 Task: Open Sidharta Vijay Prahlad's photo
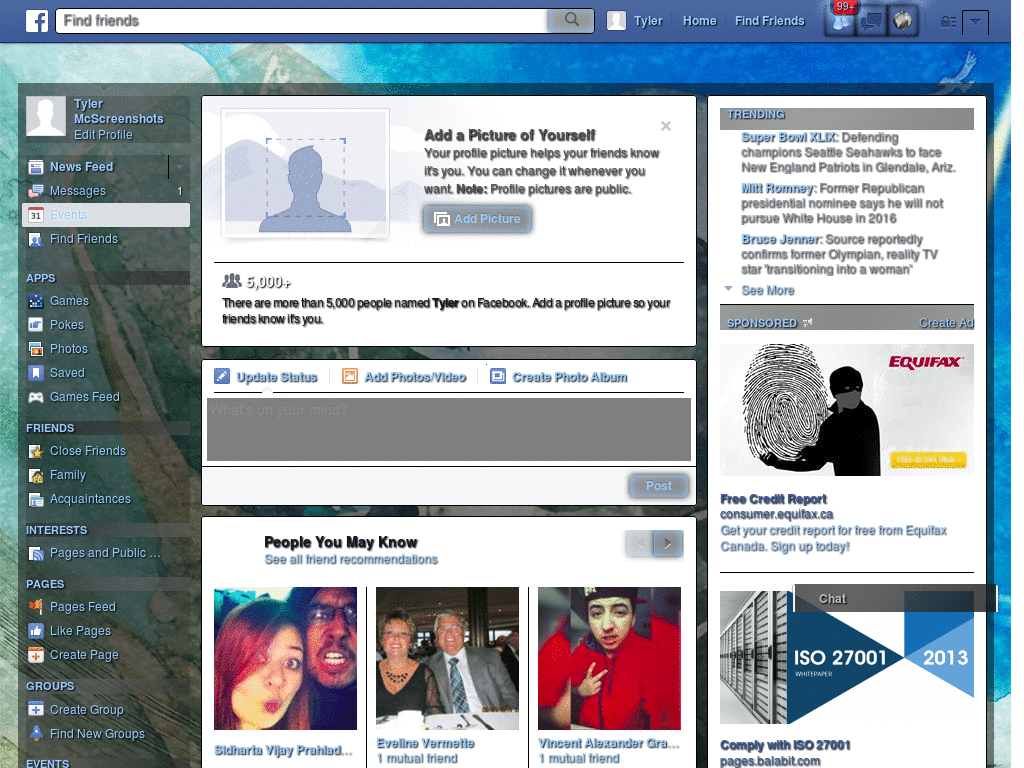coord(285,658)
